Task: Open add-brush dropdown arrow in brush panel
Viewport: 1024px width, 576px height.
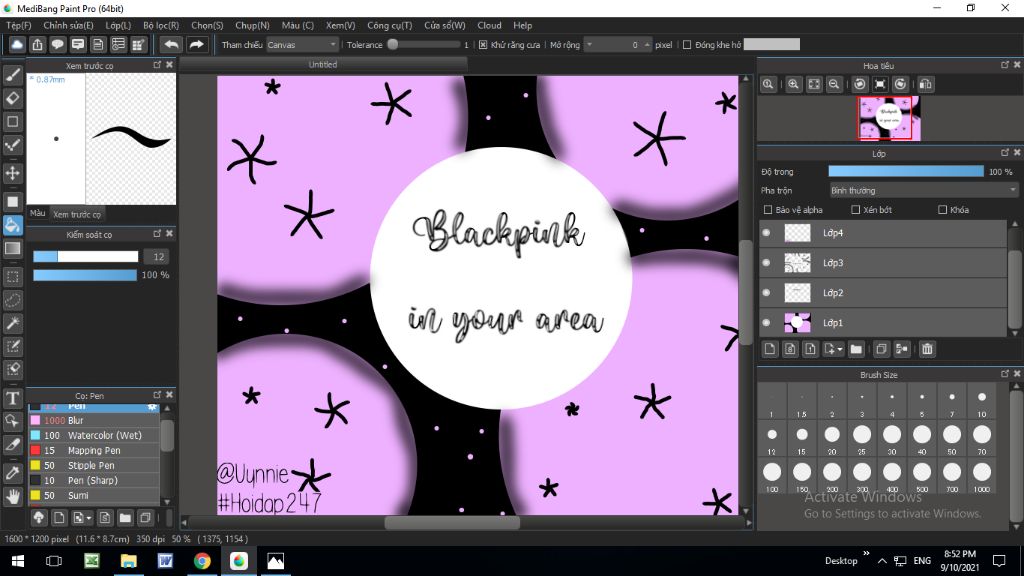Action: [89, 519]
